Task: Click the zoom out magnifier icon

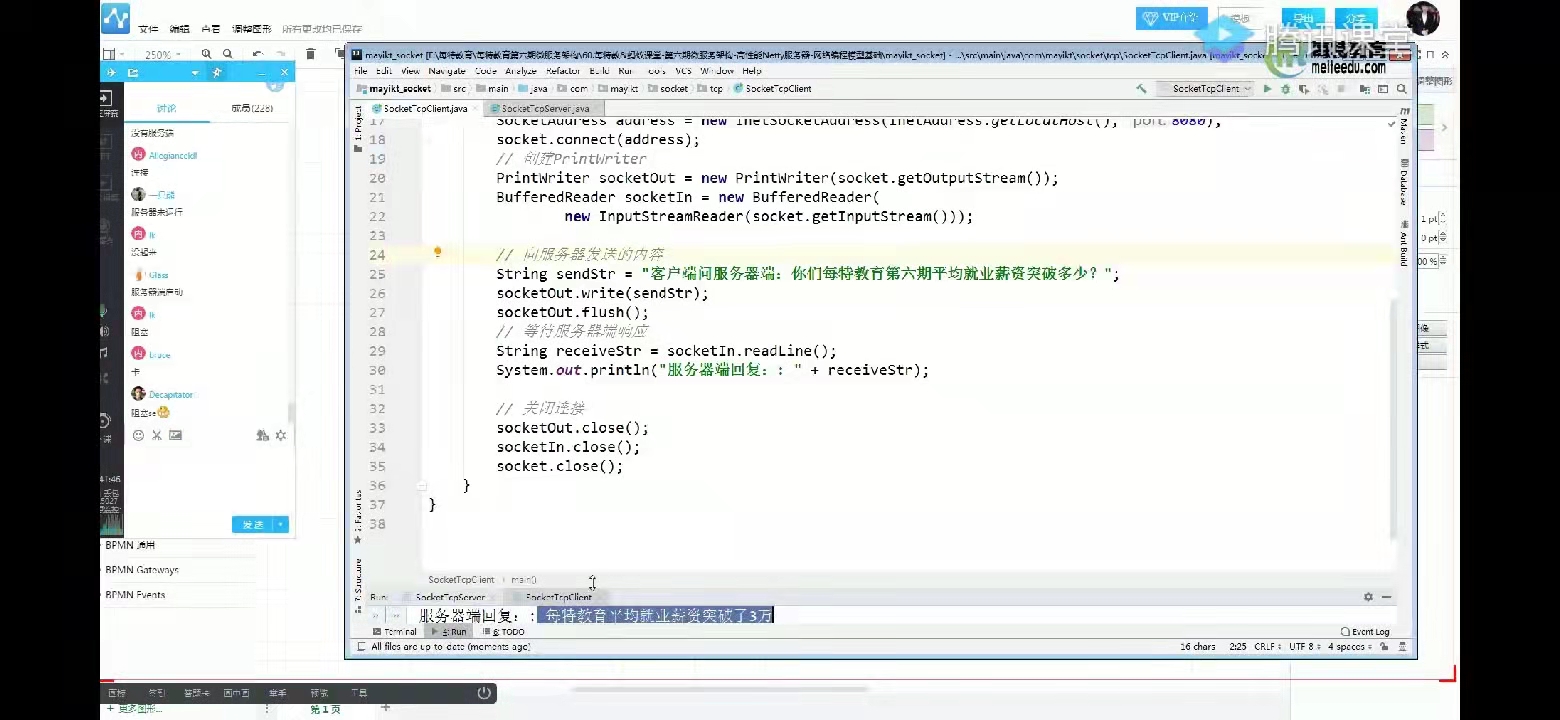Action: click(228, 54)
